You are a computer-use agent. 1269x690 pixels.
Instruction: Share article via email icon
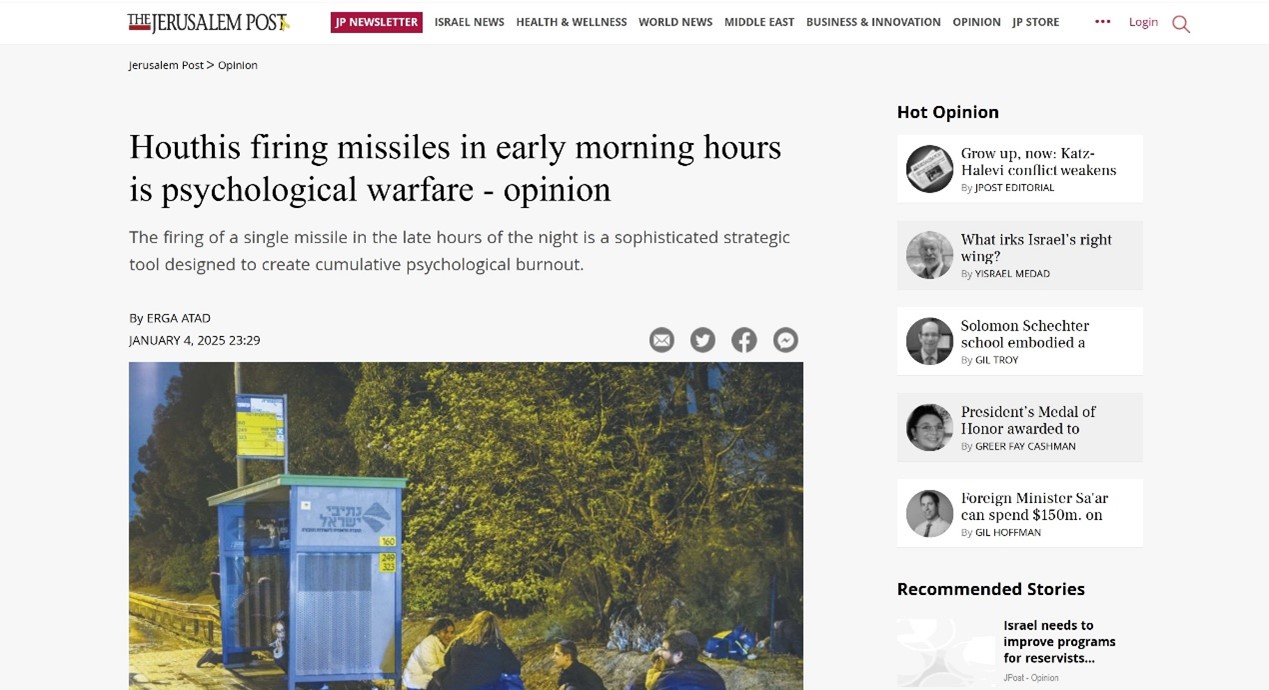coord(662,340)
